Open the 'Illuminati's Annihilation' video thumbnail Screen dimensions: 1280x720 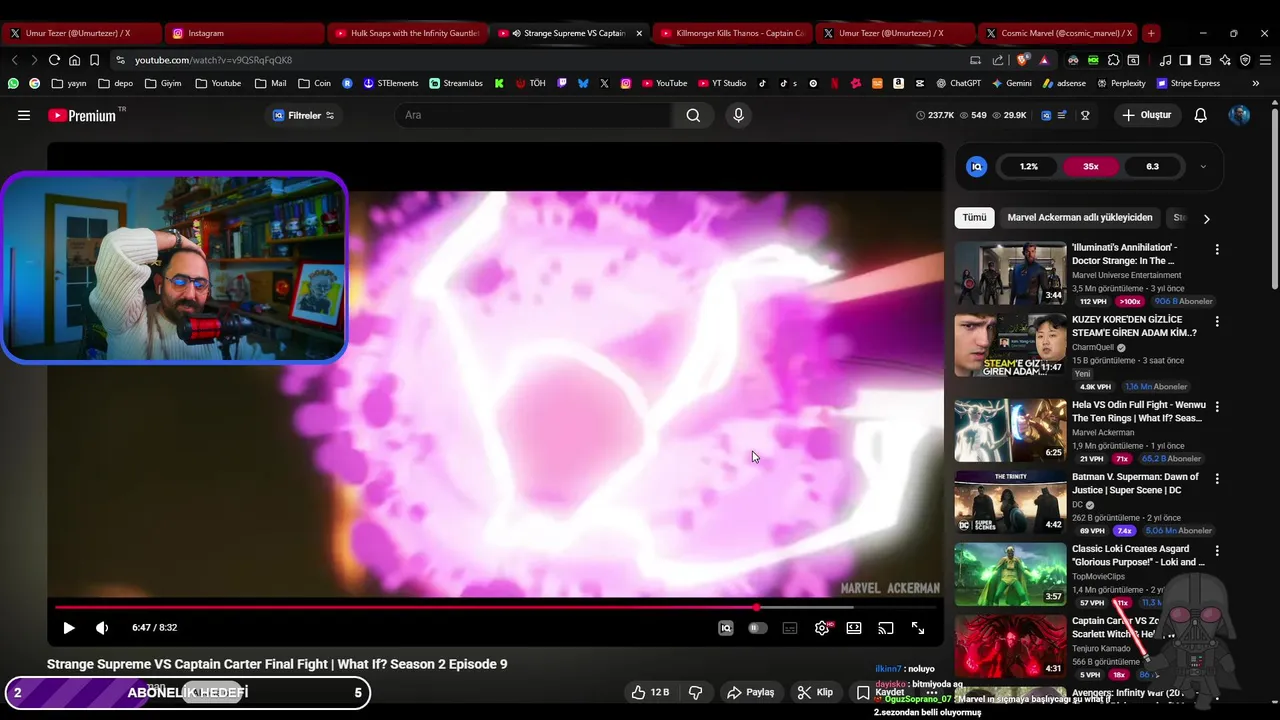(x=1010, y=273)
